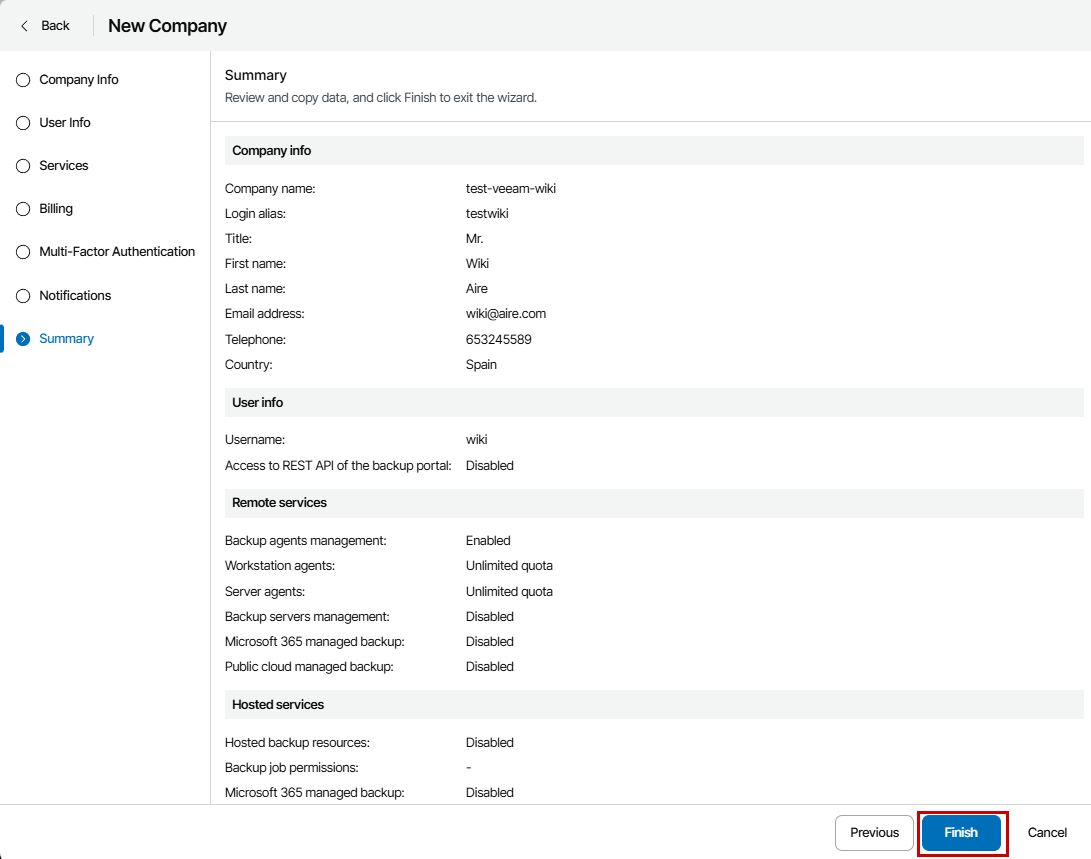Screen dimensions: 1091x859
Task: Click the Hosted services section header
Action: tap(278, 705)
